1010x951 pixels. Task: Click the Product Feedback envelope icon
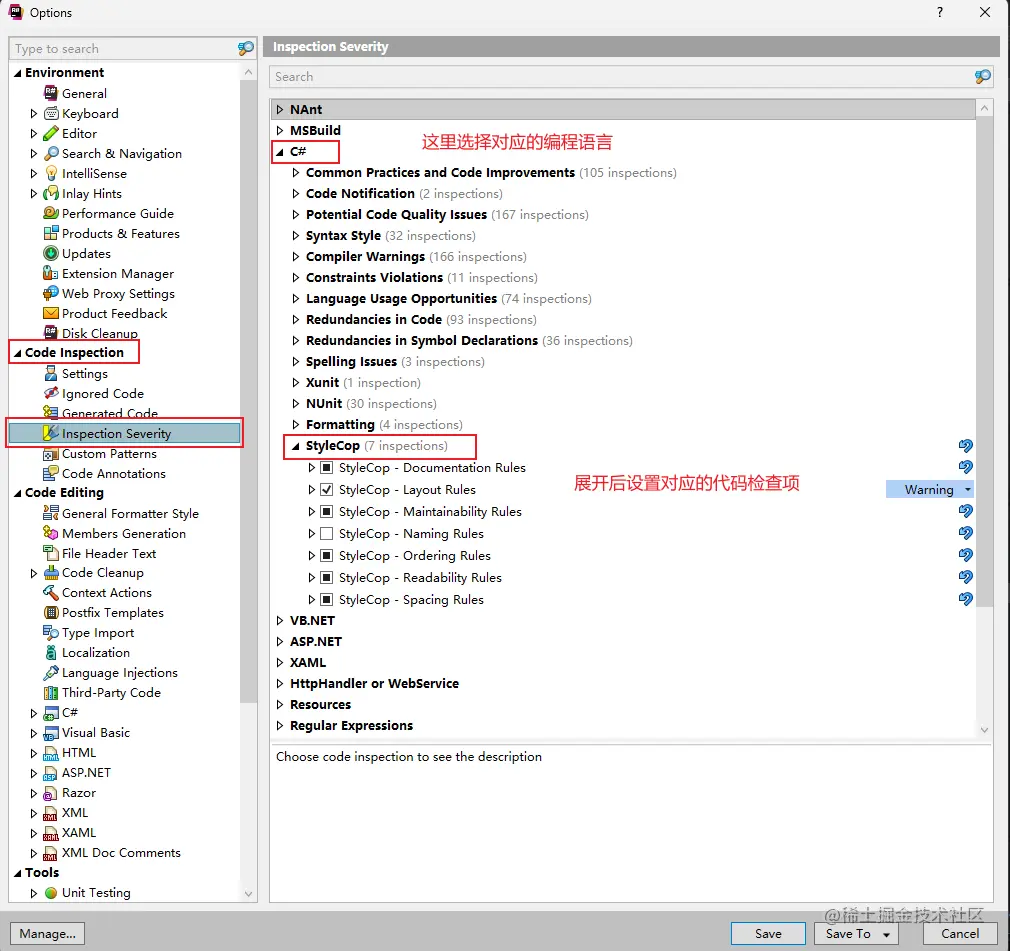(51, 313)
